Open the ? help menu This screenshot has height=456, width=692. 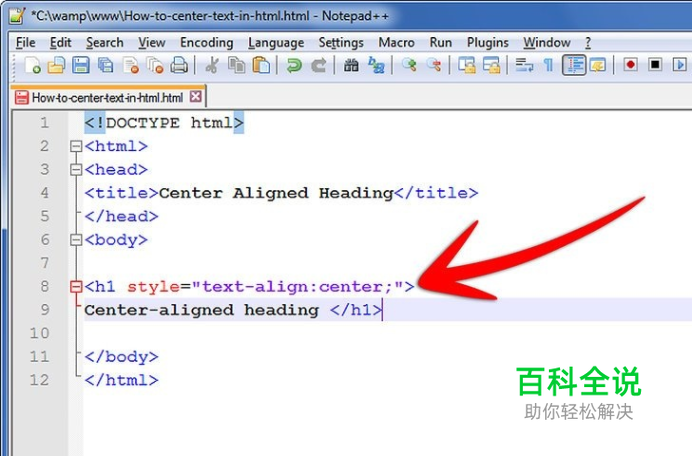[588, 42]
